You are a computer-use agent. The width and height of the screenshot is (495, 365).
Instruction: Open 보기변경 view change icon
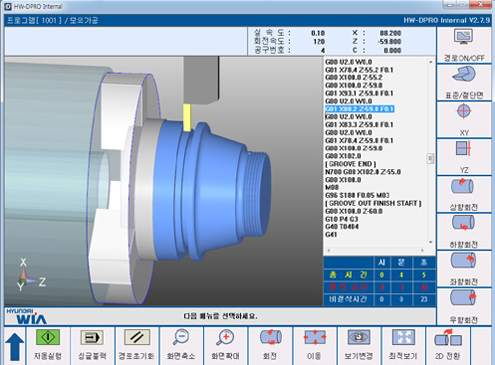[x=359, y=337]
